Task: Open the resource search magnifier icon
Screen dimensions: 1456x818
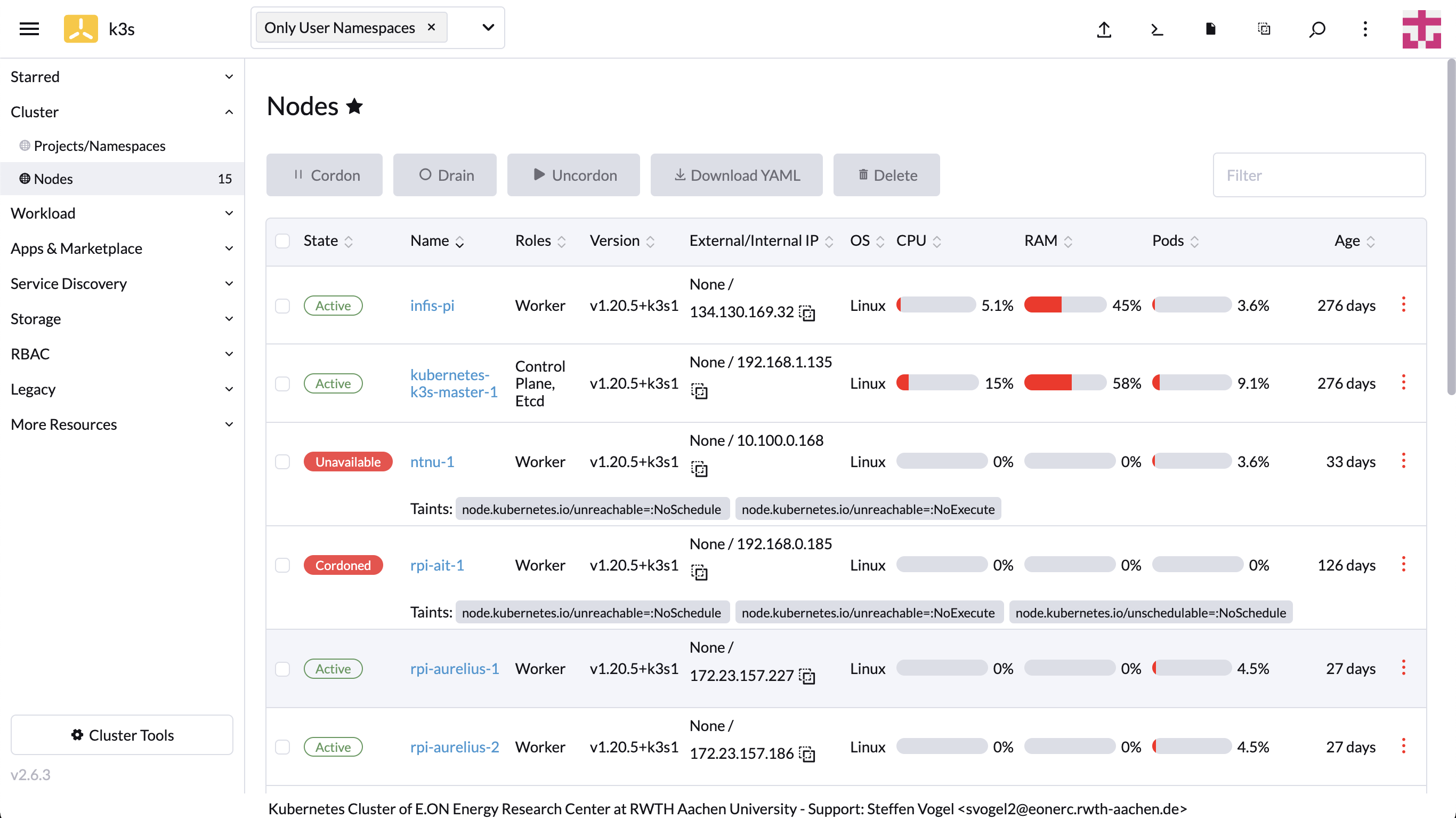Action: click(x=1317, y=29)
